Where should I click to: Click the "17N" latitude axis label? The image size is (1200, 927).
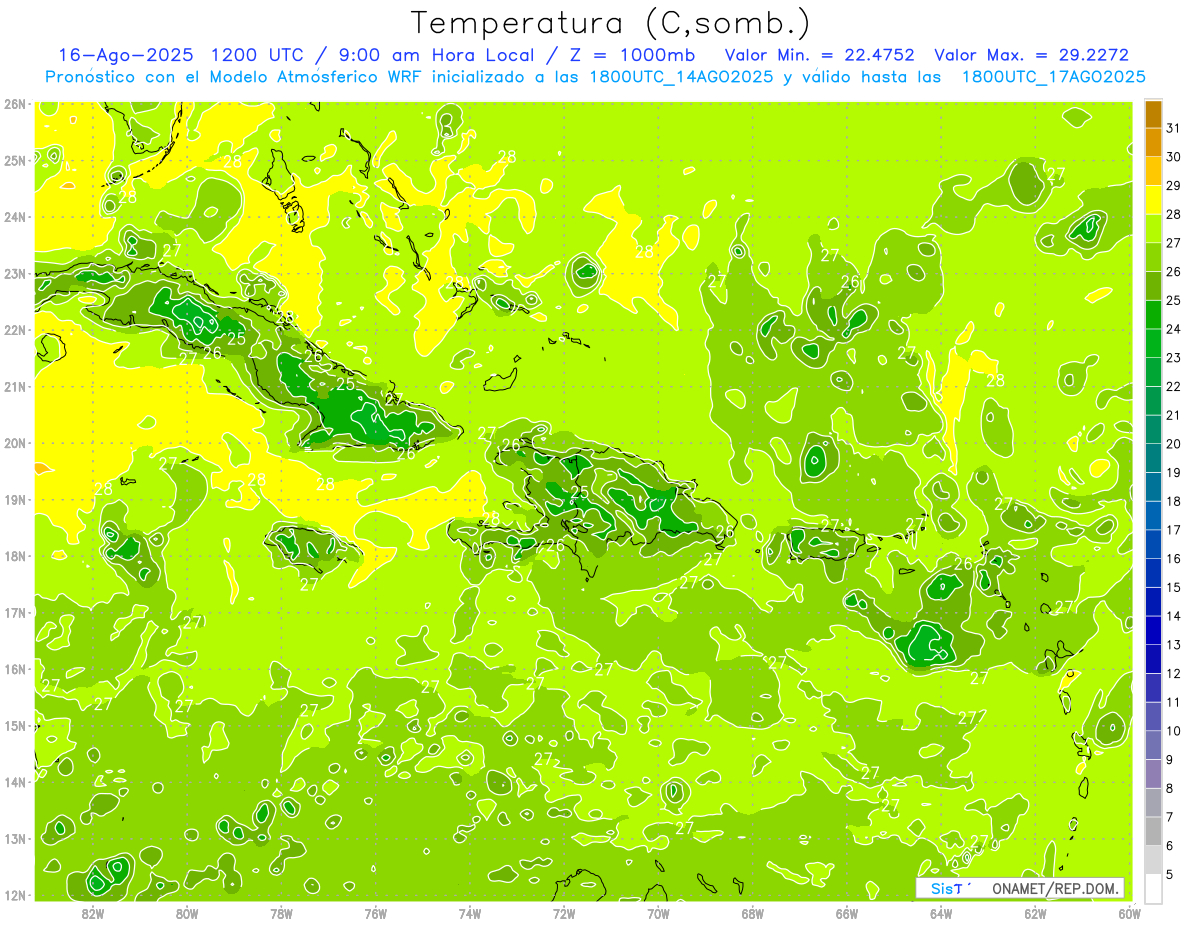(x=14, y=612)
